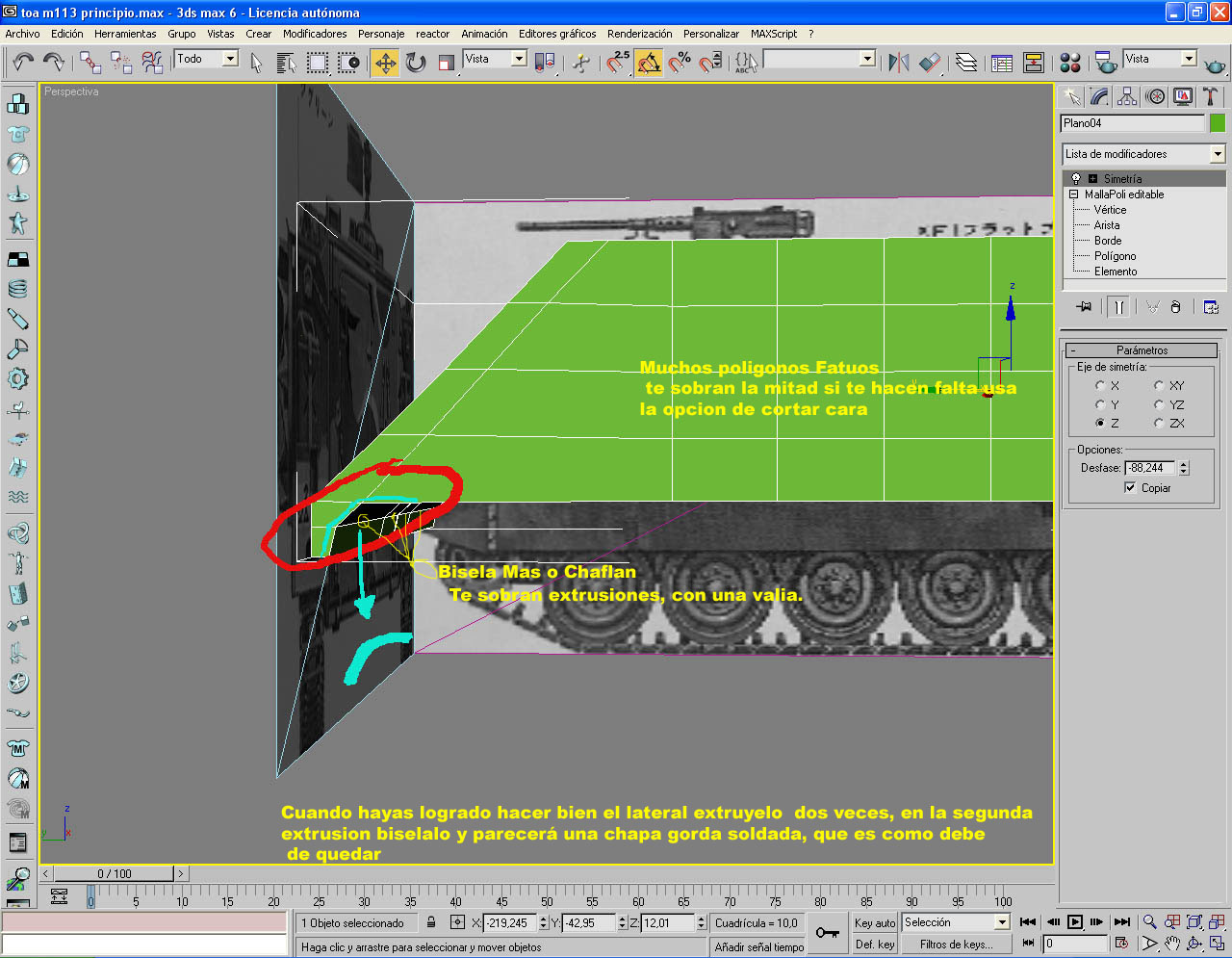This screenshot has width=1232, height=958.
Task: Select the YZ symmetry plane radio button
Action: tap(1159, 404)
